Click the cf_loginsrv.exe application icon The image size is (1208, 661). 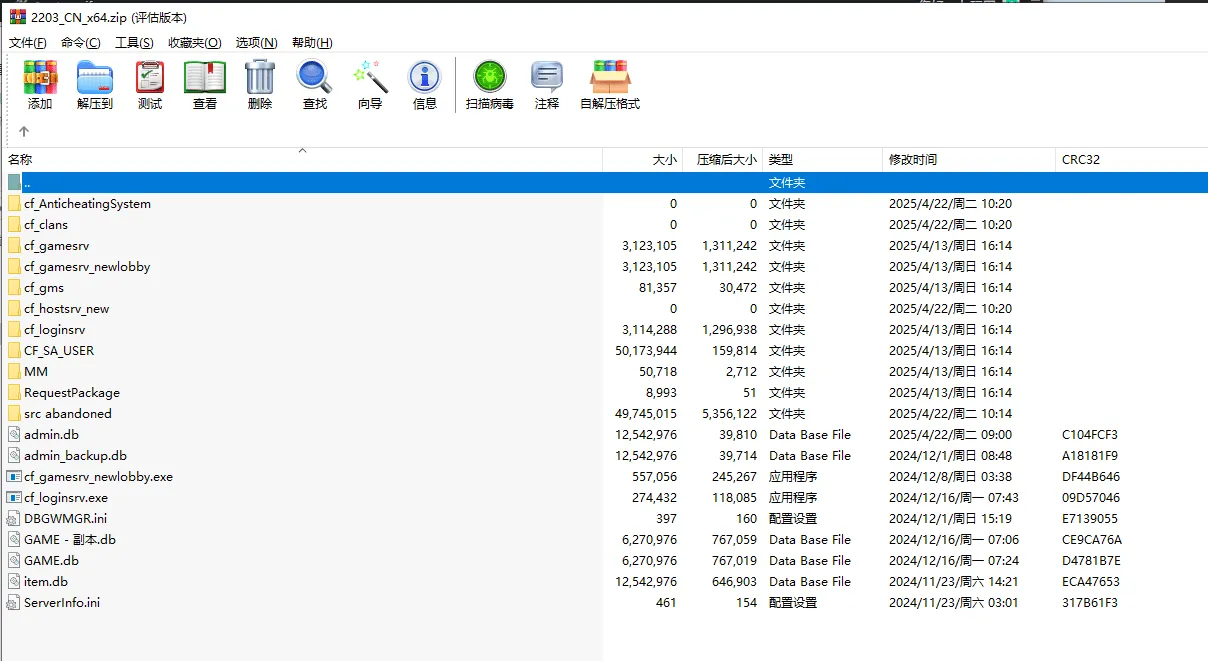pos(14,497)
